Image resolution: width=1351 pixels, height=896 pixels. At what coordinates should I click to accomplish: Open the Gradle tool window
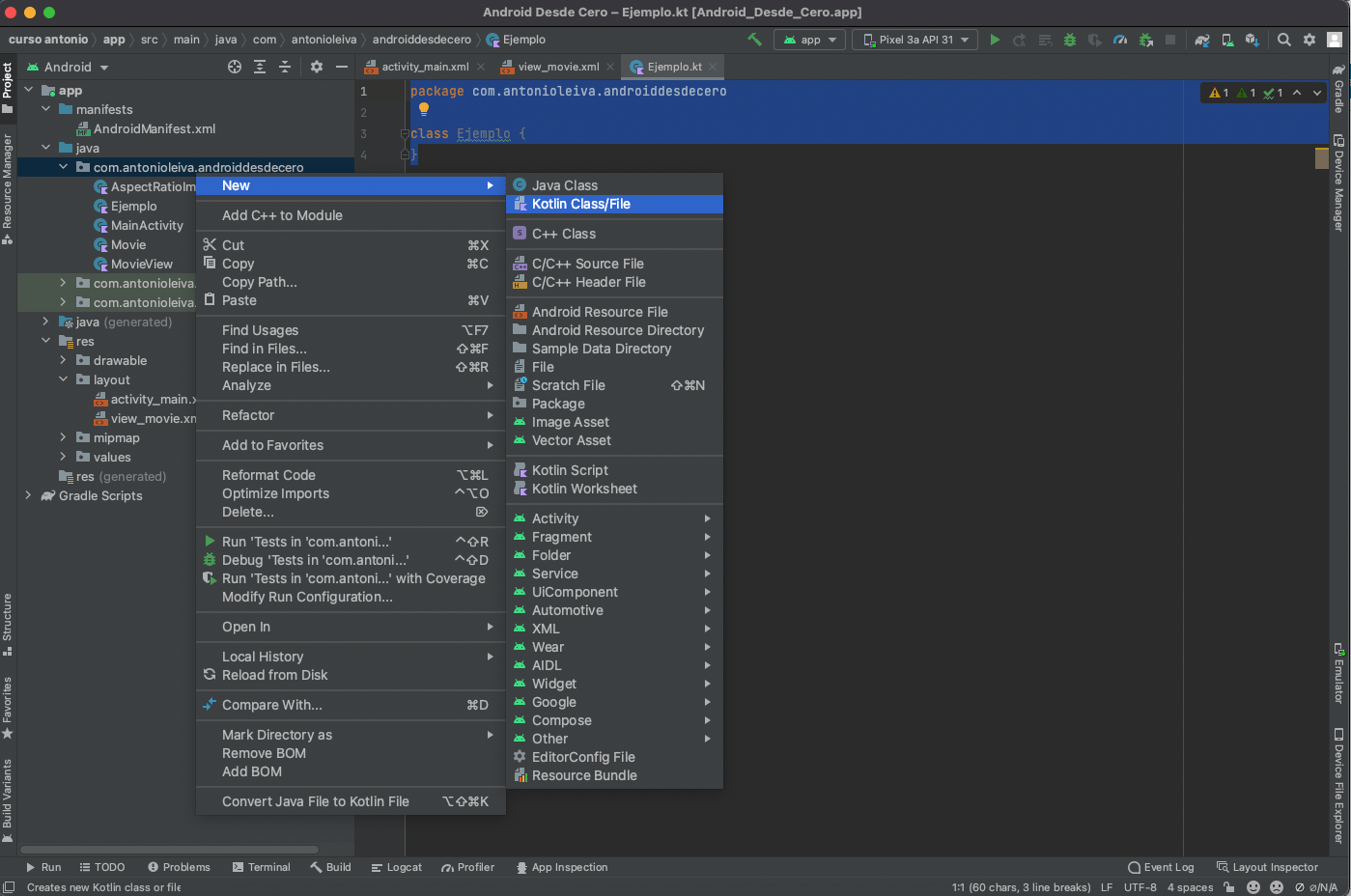point(1338,89)
